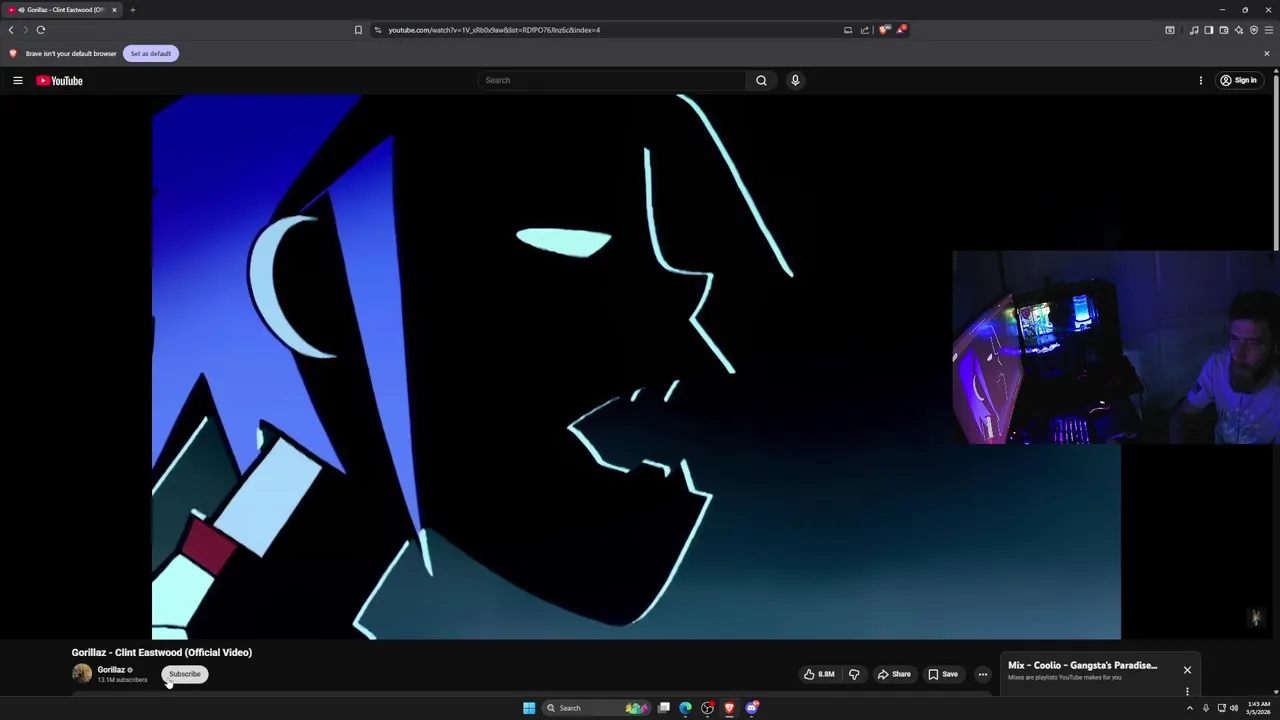Open Brave Shields lion icon
Image resolution: width=1280 pixels, height=720 pixels.
(884, 30)
